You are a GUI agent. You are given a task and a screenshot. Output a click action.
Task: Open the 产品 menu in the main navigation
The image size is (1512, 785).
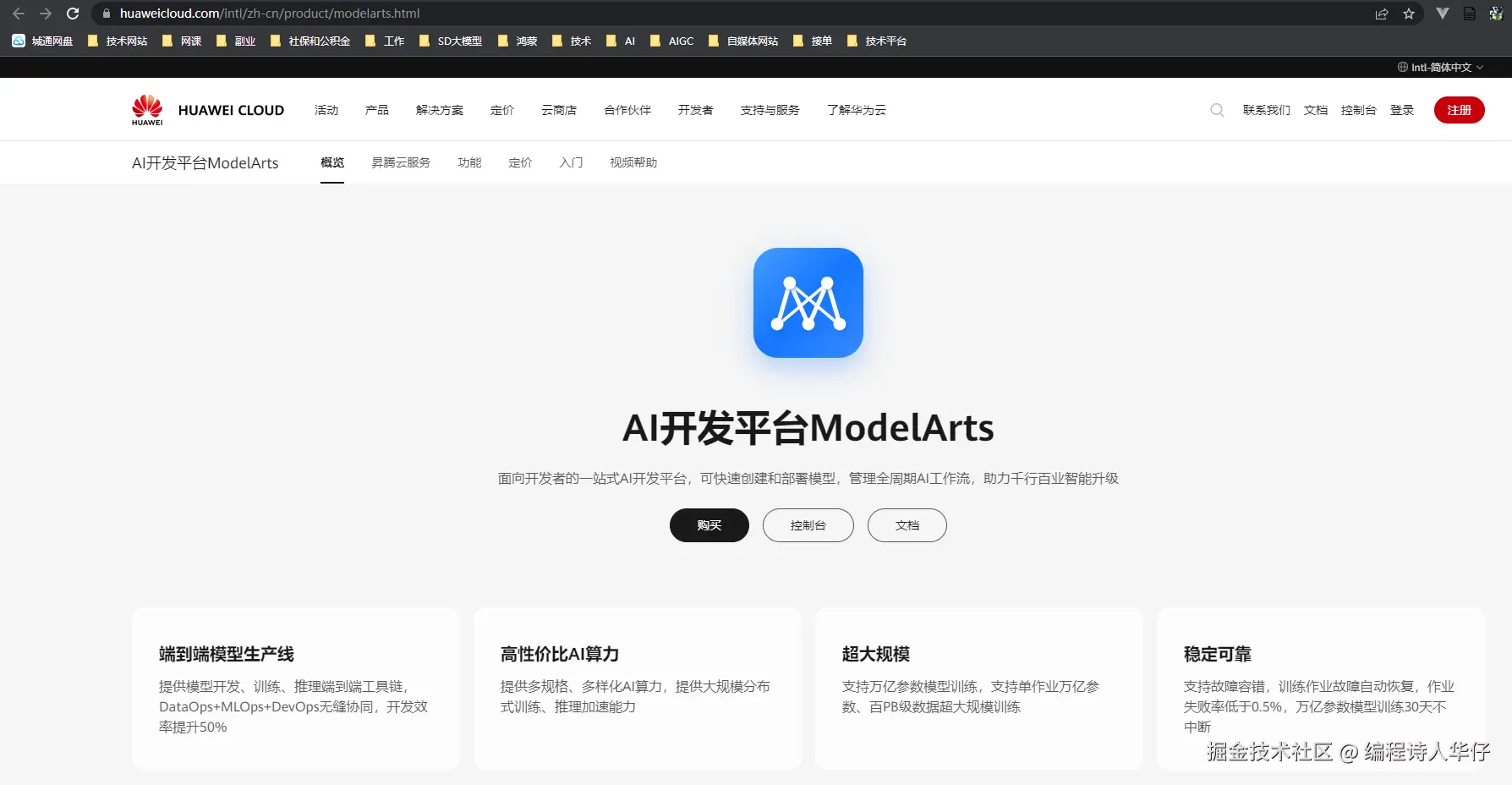[x=377, y=110]
